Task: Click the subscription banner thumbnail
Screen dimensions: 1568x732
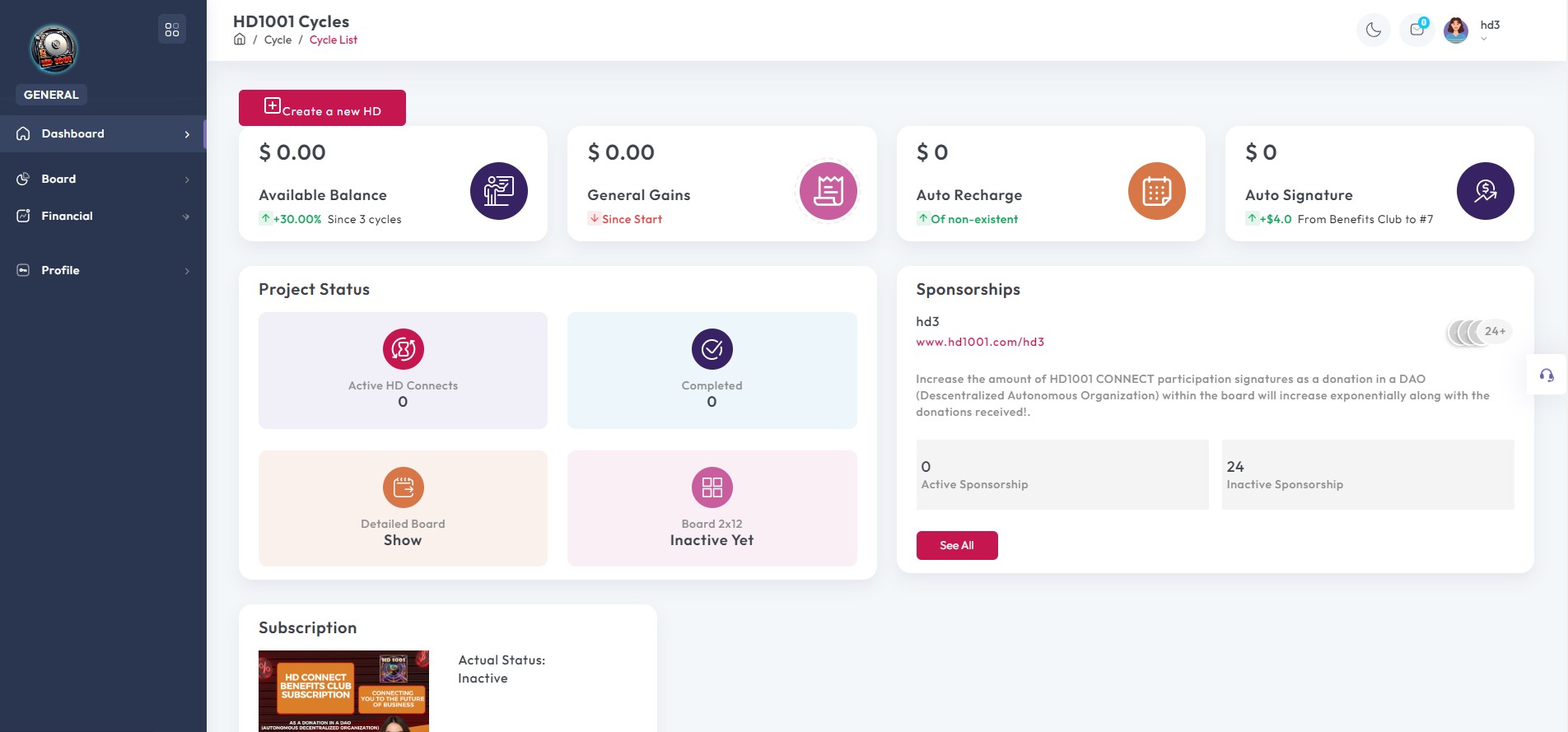Action: point(343,691)
